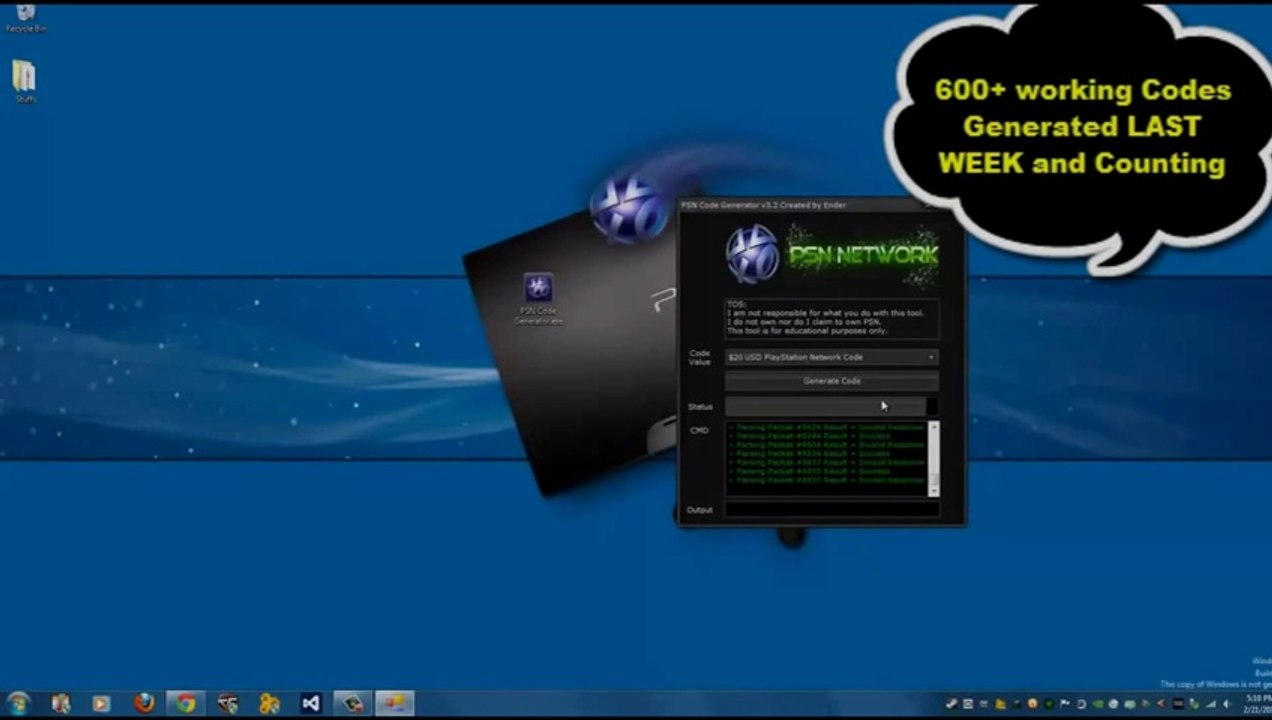The height and width of the screenshot is (720, 1272).
Task: Open the Stuffs folder on the desktop
Action: [x=25, y=82]
